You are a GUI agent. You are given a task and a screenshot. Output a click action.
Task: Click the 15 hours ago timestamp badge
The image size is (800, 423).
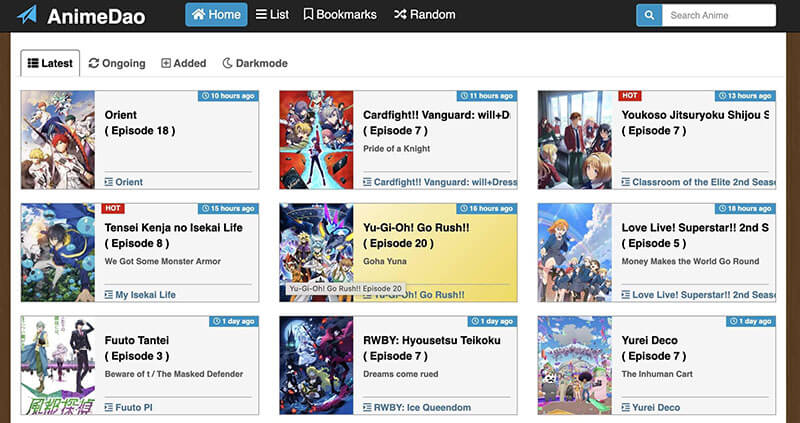tap(229, 209)
